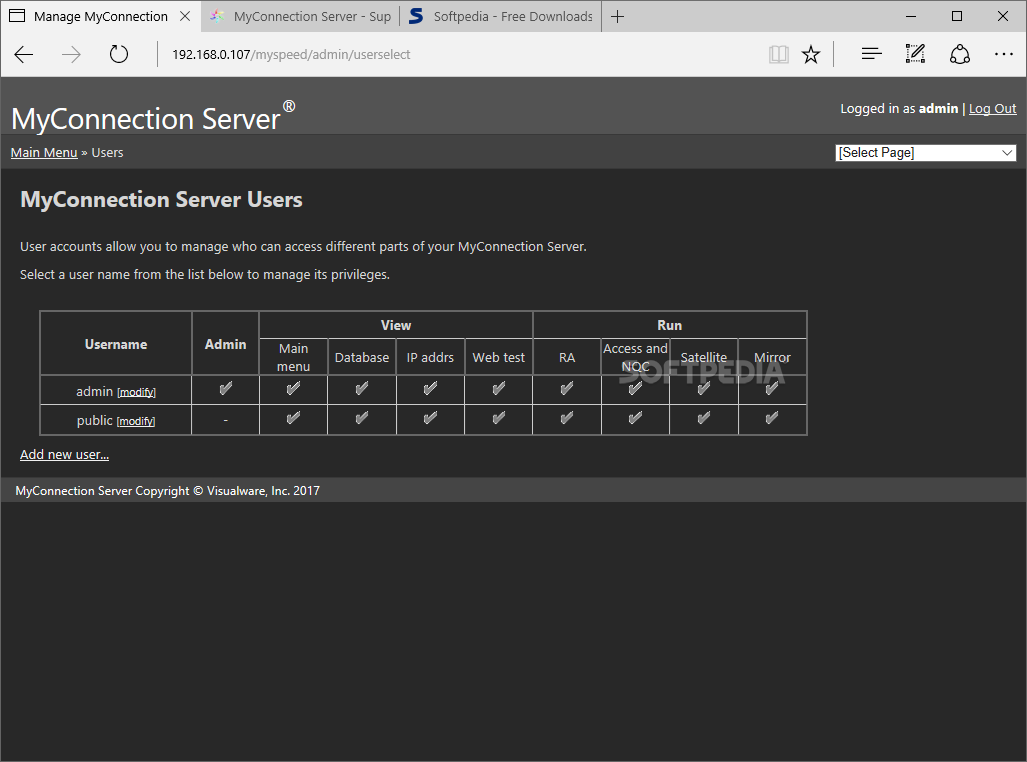Image resolution: width=1027 pixels, height=762 pixels.
Task: Click the MyConnection Server Users heading
Action: coord(161,199)
